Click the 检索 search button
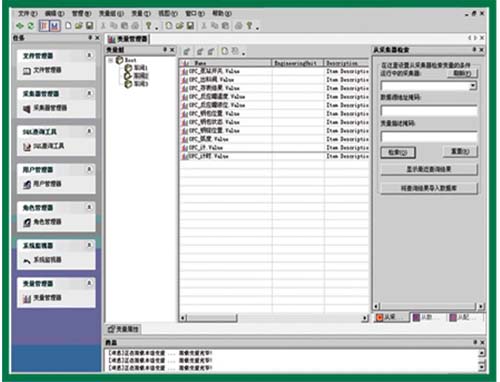 [x=398, y=152]
